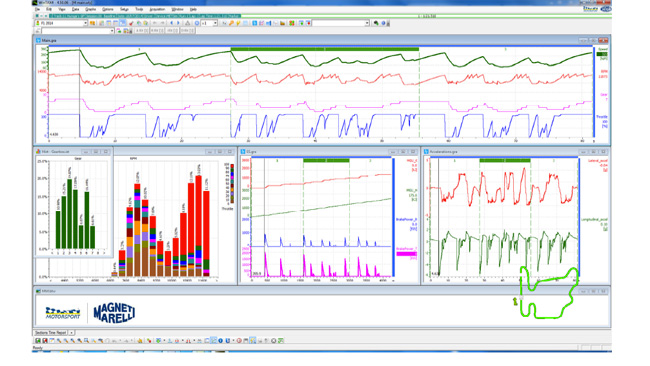Click the blue left arrow toolbar icon
Screen dimensions: 650x366
point(171,23)
